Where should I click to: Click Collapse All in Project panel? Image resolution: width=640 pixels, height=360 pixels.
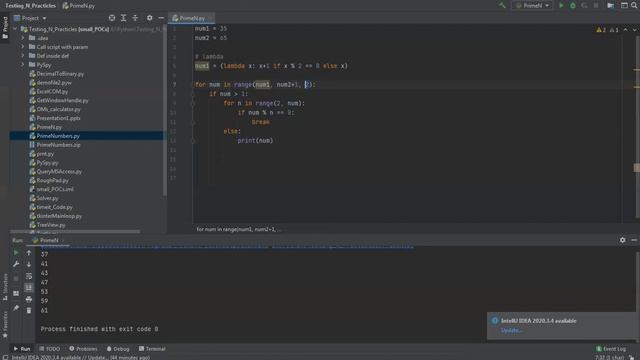coord(135,18)
